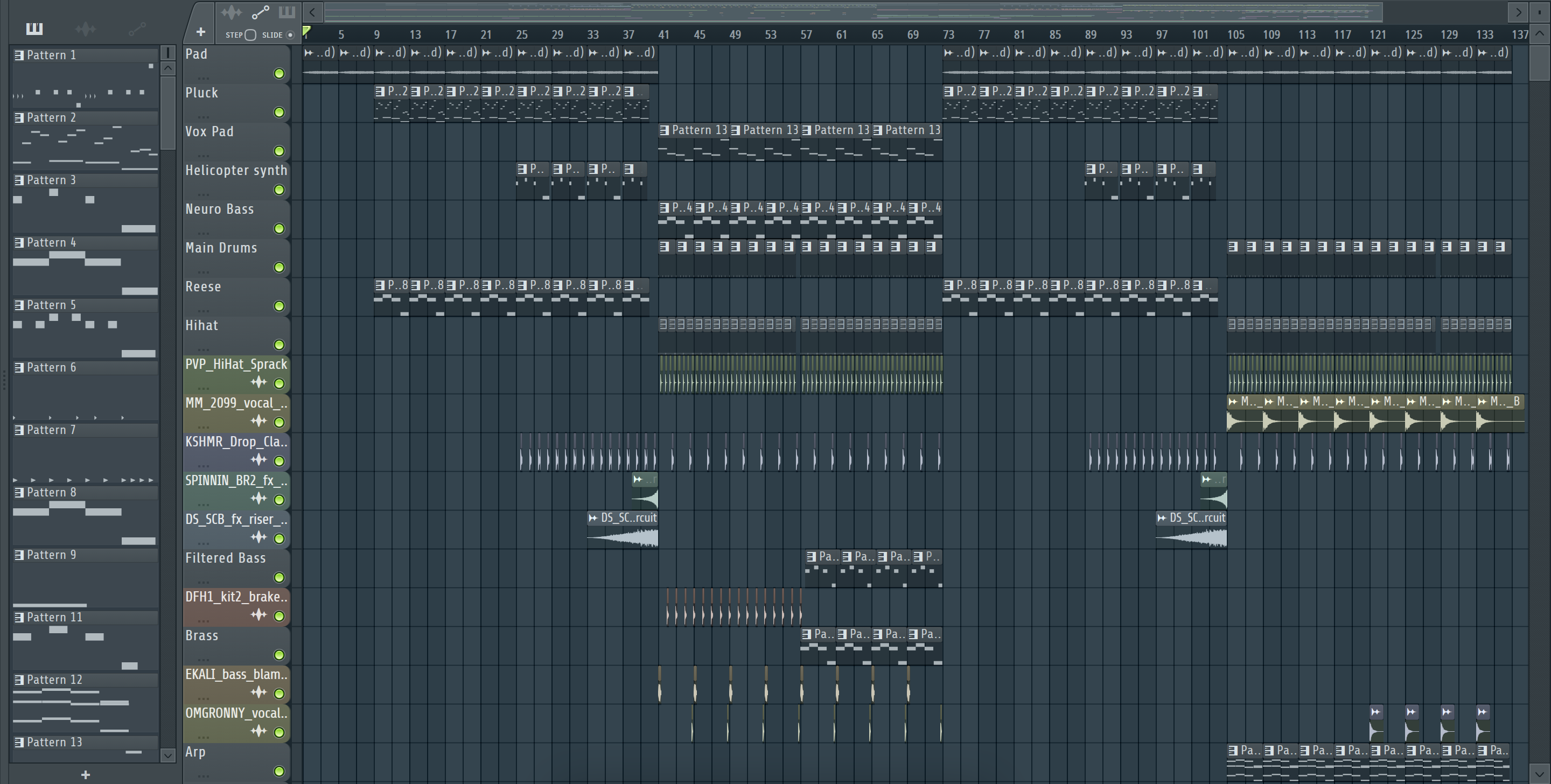Click the piano icon beside Pattern 12
The width and height of the screenshot is (1551, 784).
[x=19, y=680]
